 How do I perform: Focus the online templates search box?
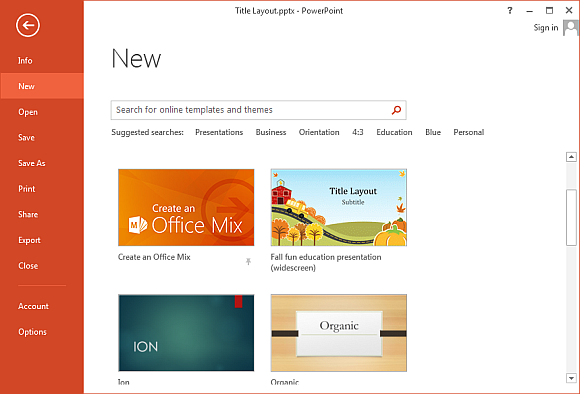coord(259,110)
